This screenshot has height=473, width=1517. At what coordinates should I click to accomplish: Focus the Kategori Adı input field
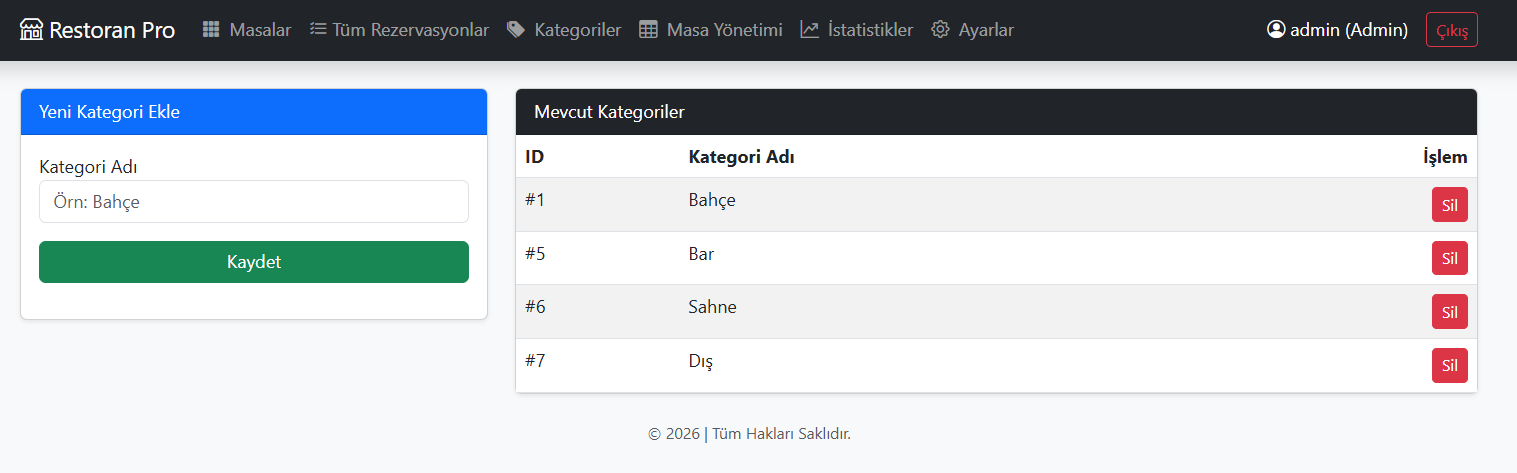click(x=254, y=201)
